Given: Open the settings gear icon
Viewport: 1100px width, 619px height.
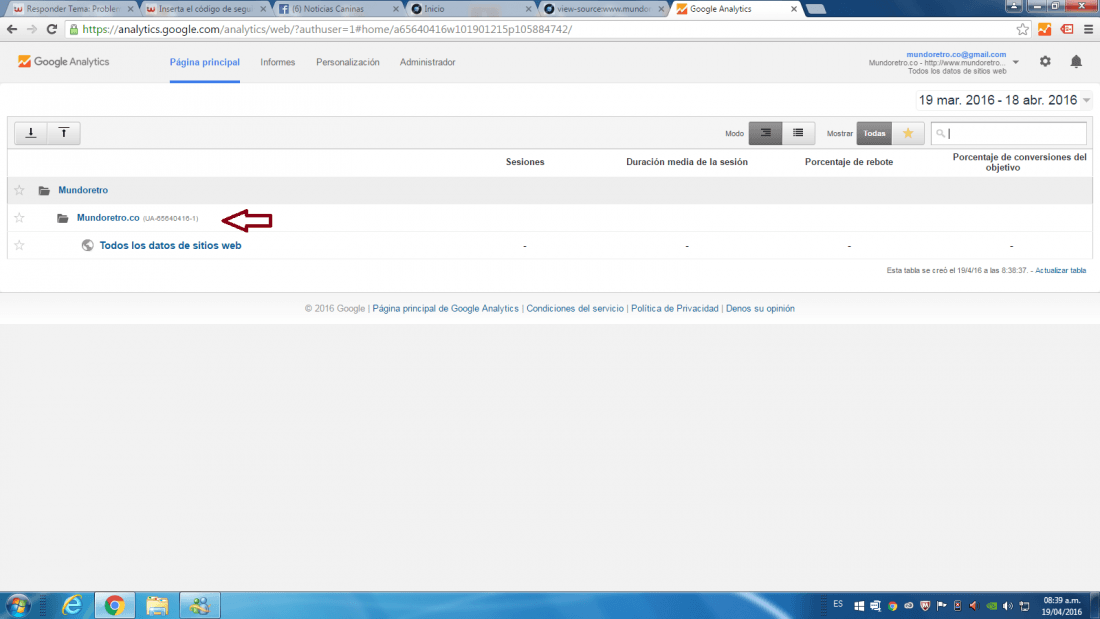Looking at the screenshot, I should pyautogui.click(x=1045, y=62).
